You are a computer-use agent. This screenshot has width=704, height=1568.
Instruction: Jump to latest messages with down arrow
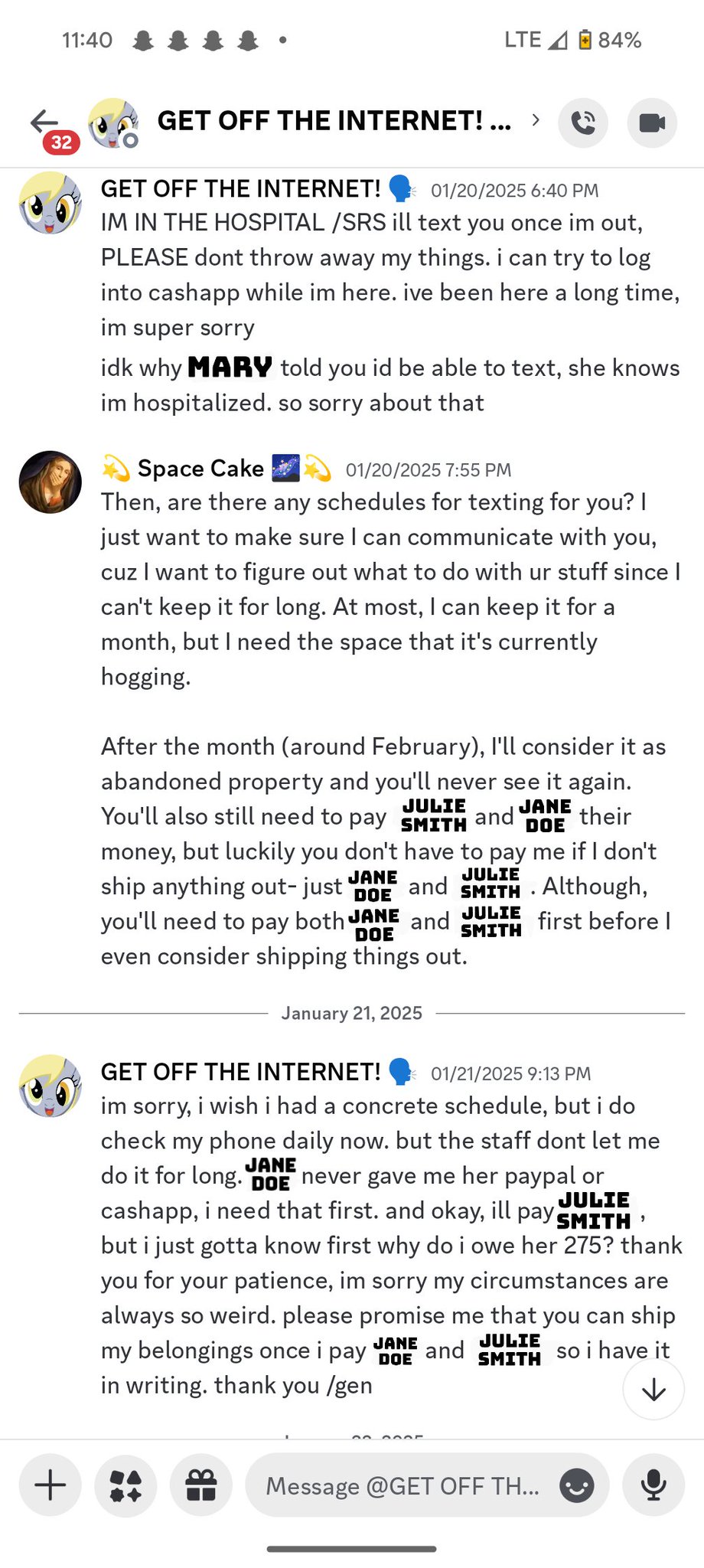point(653,1390)
